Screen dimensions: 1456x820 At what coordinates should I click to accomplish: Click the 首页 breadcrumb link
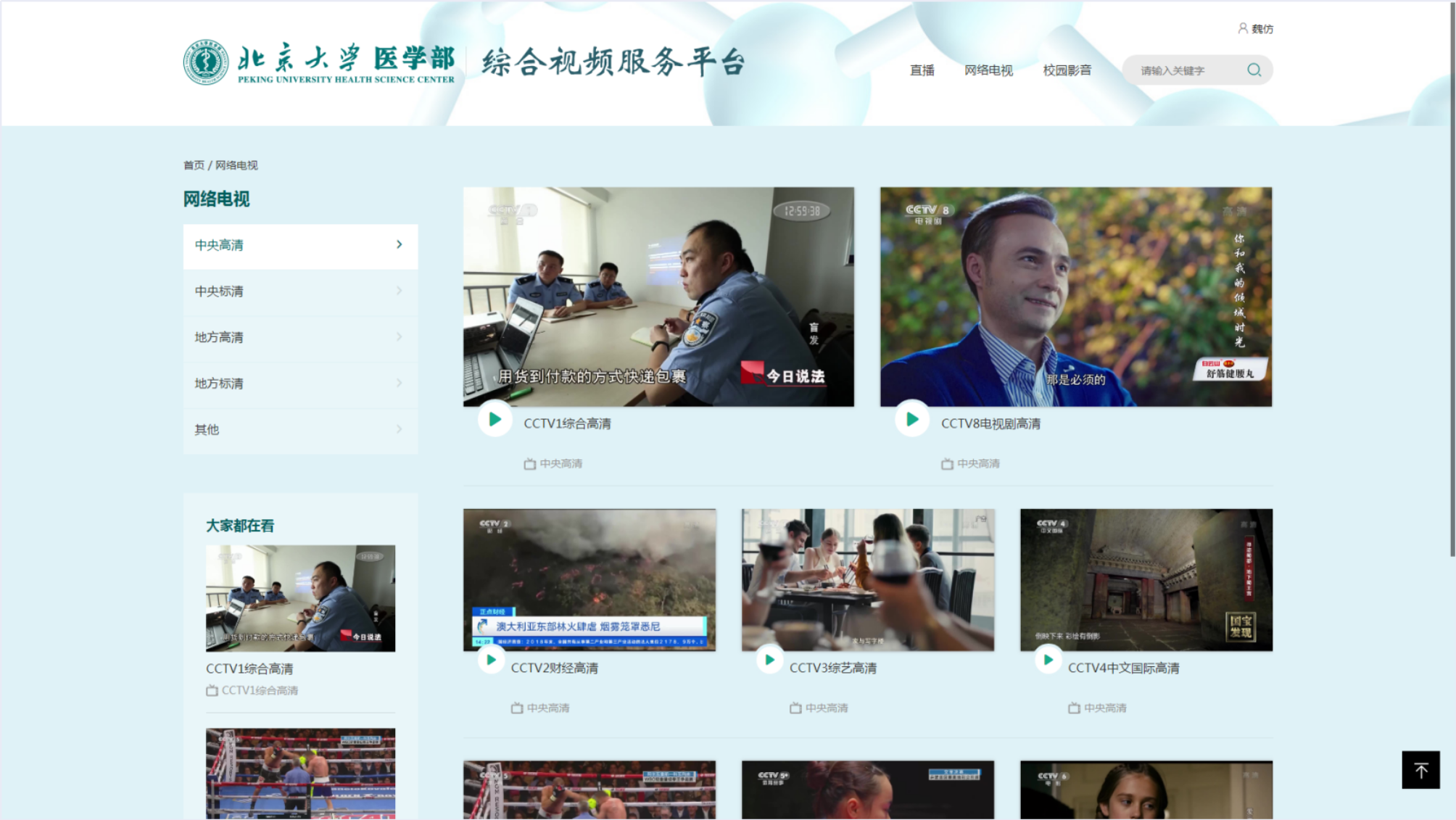point(193,165)
